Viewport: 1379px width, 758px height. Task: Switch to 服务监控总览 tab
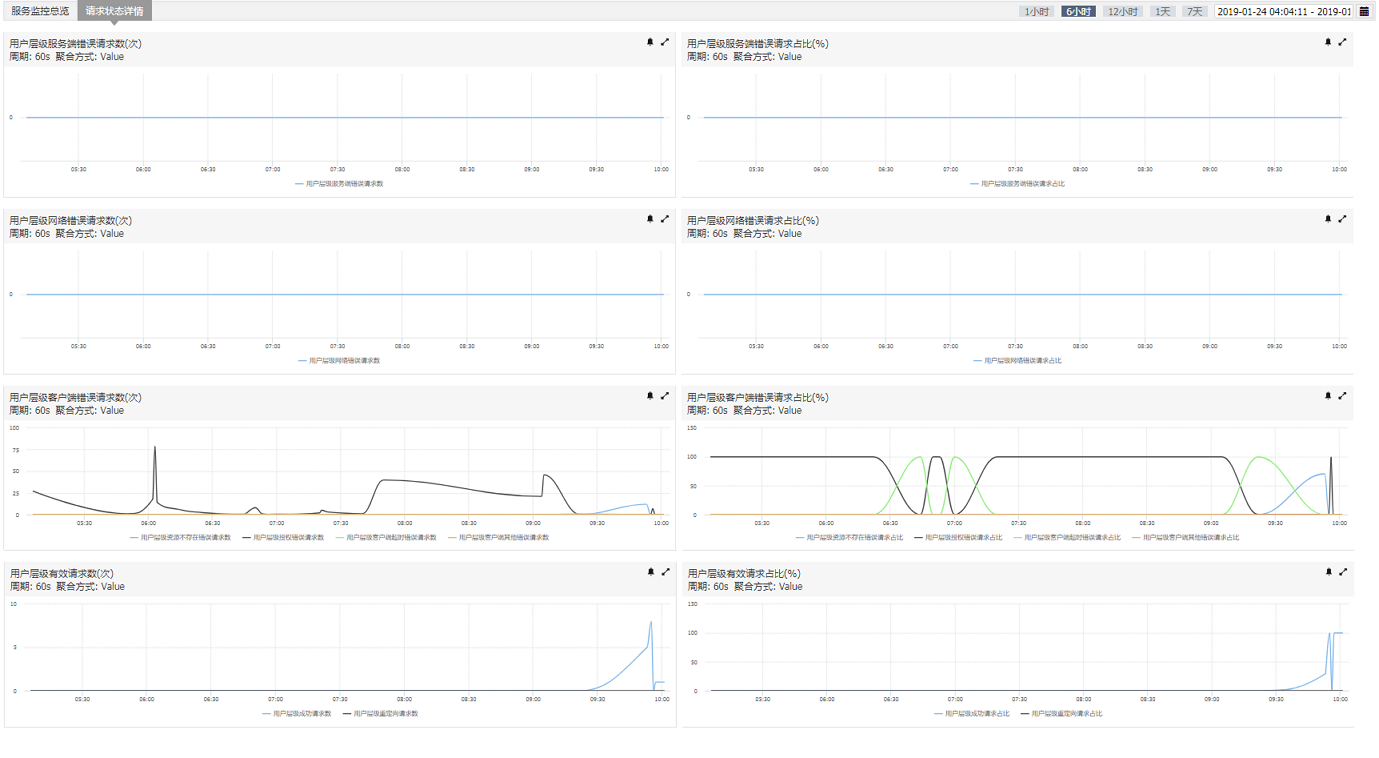click(x=40, y=11)
